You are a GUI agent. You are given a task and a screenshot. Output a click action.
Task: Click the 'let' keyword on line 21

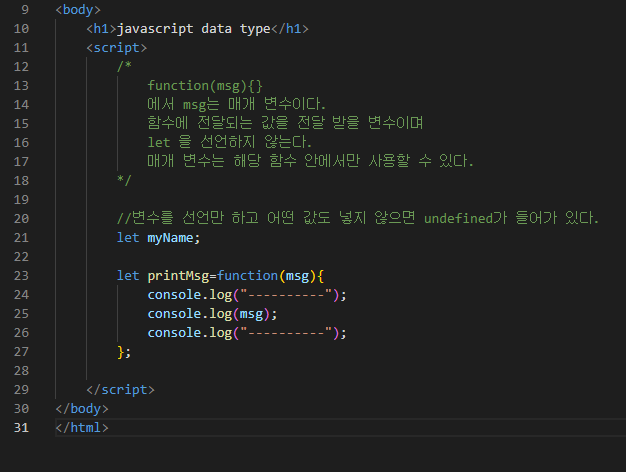click(128, 238)
